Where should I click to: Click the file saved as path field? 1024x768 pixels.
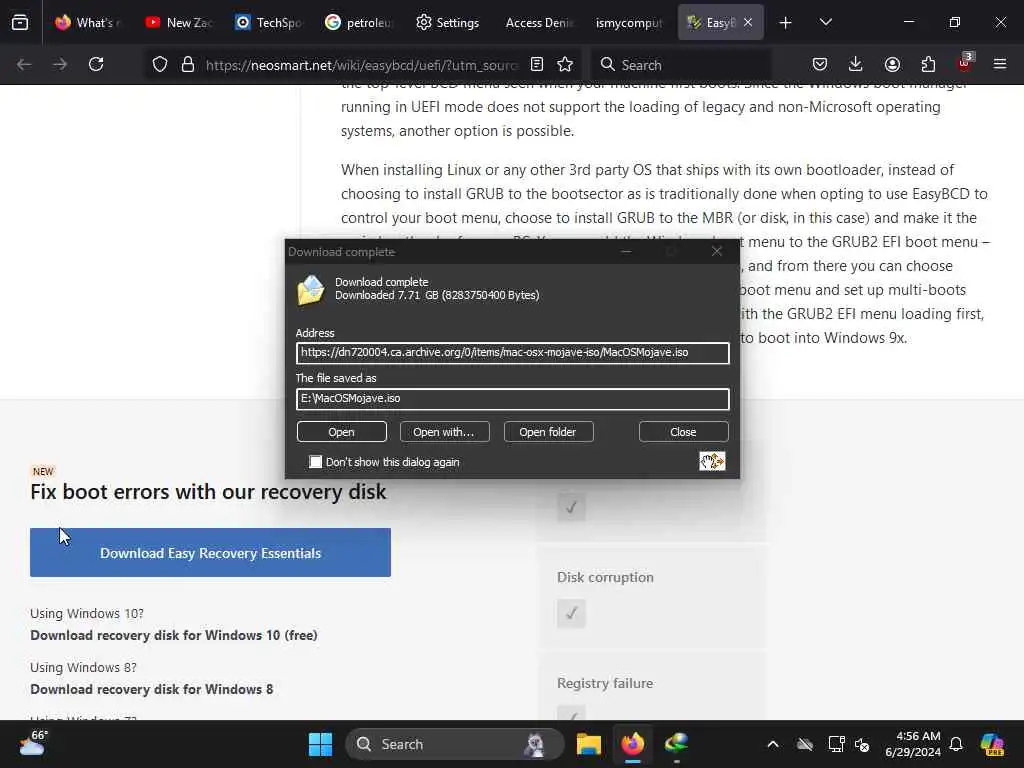[x=513, y=399]
